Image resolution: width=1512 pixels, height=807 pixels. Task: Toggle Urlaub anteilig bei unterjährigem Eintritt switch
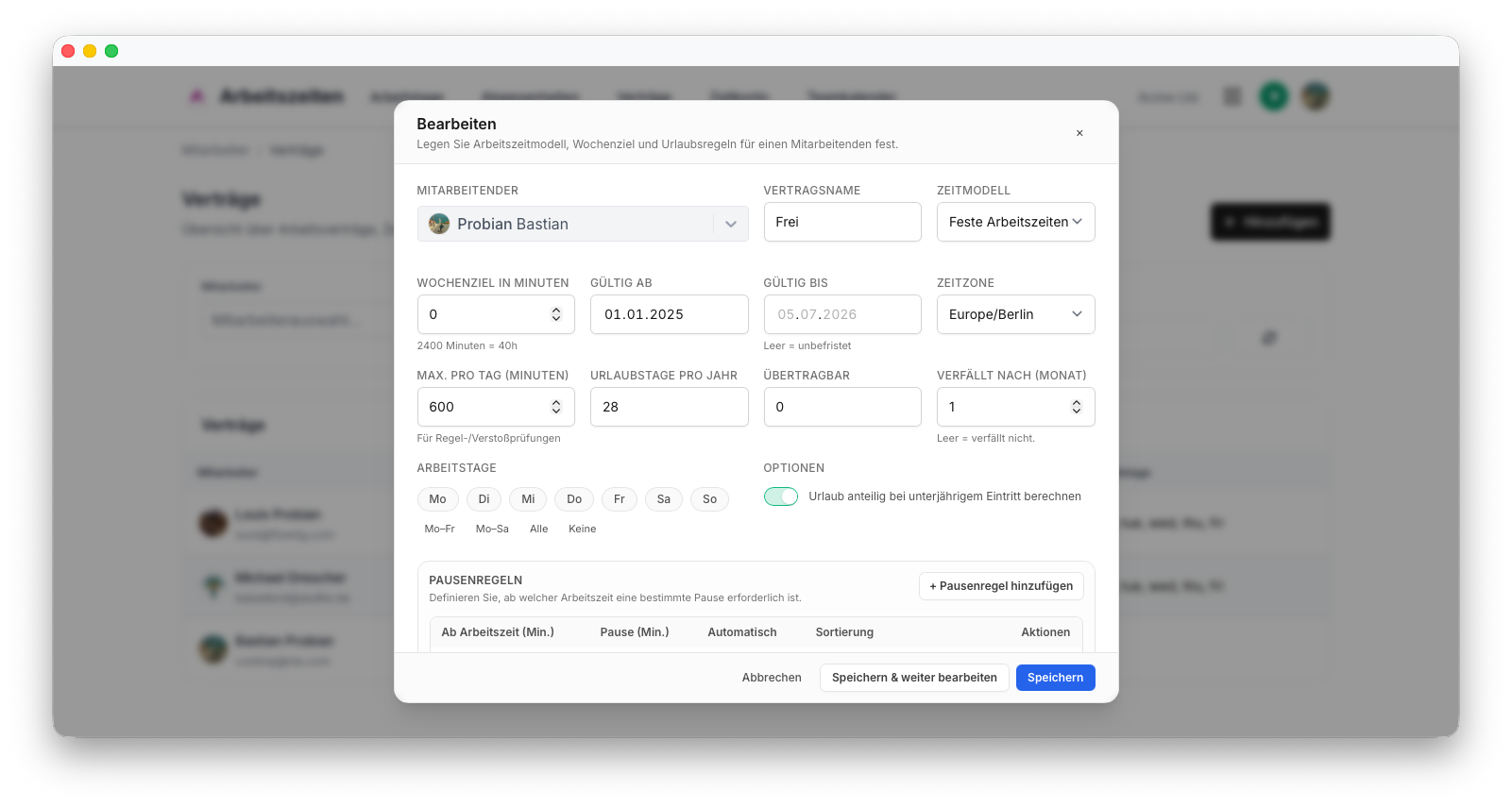point(781,496)
